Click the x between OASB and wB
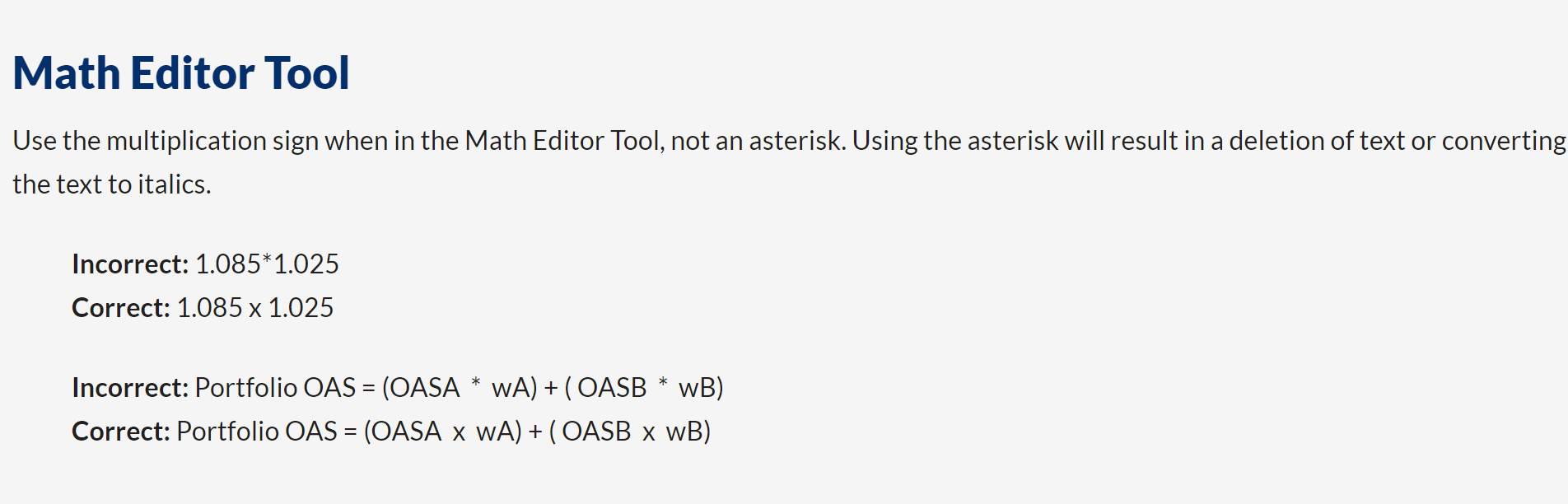Viewport: 1568px width, 504px height. [x=649, y=432]
